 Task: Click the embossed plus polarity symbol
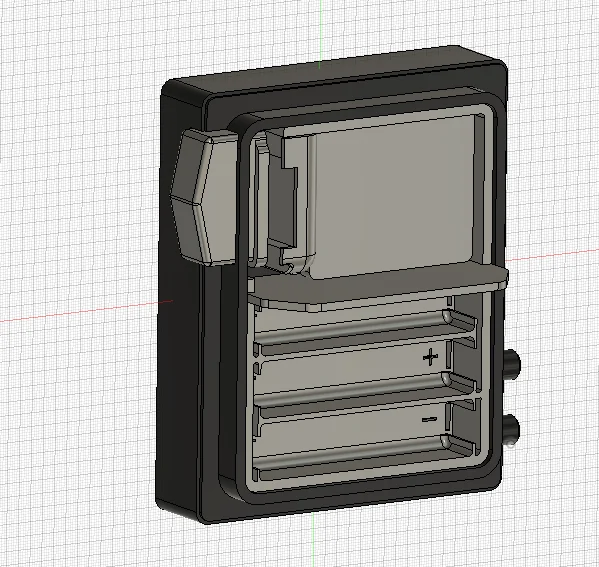(x=431, y=357)
